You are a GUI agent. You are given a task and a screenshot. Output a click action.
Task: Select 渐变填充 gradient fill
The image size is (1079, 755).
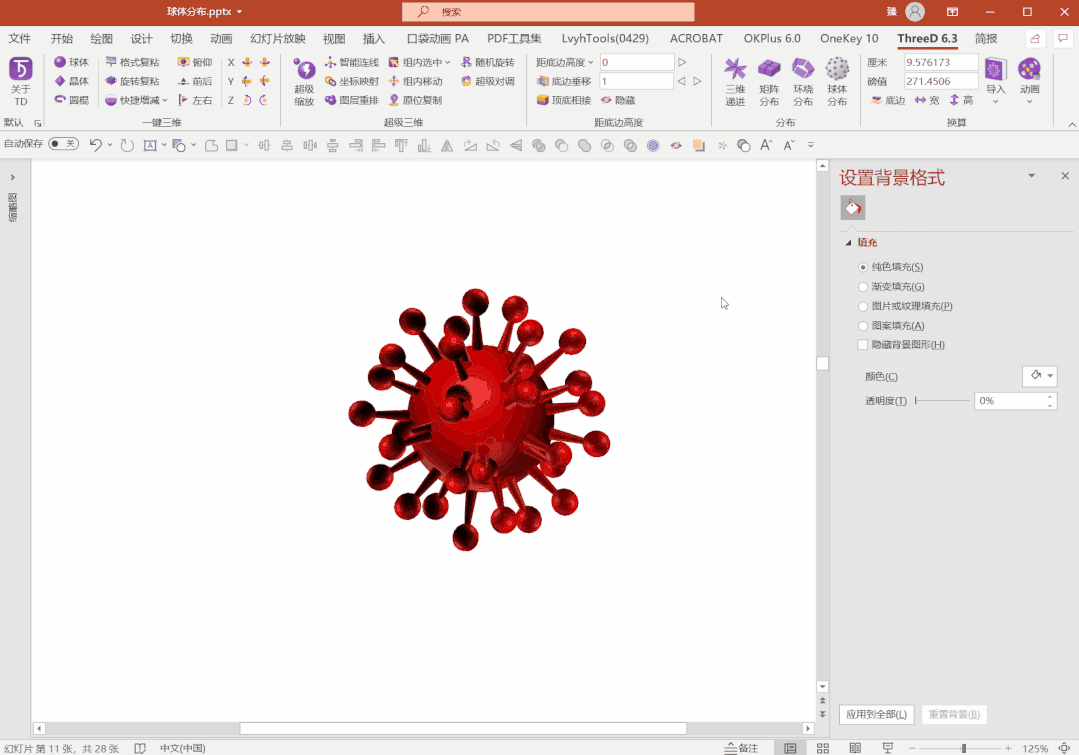click(863, 286)
